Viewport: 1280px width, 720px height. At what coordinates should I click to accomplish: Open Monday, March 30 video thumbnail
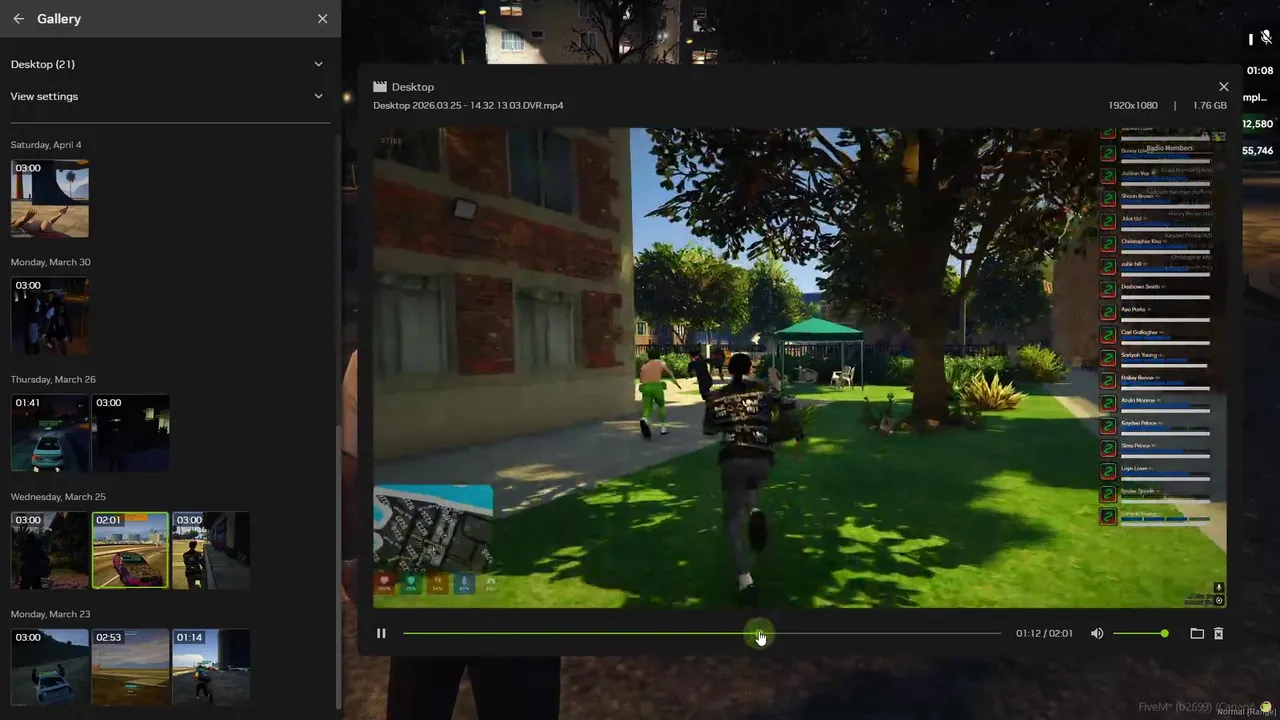click(x=50, y=315)
